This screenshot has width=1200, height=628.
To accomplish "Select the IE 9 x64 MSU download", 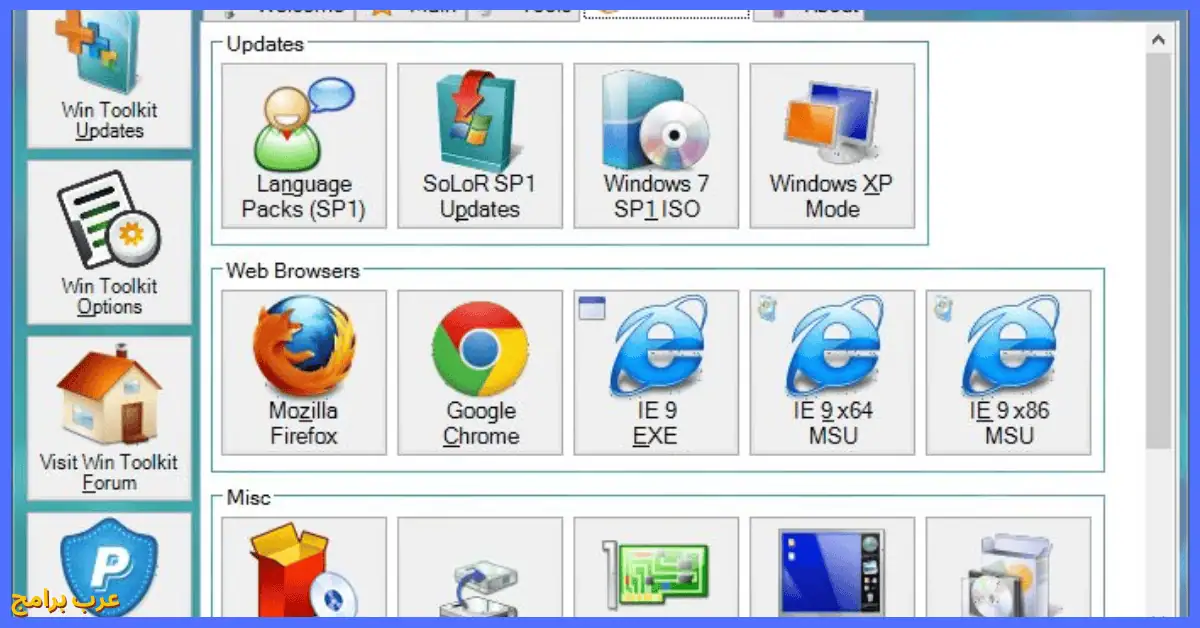I will point(832,373).
